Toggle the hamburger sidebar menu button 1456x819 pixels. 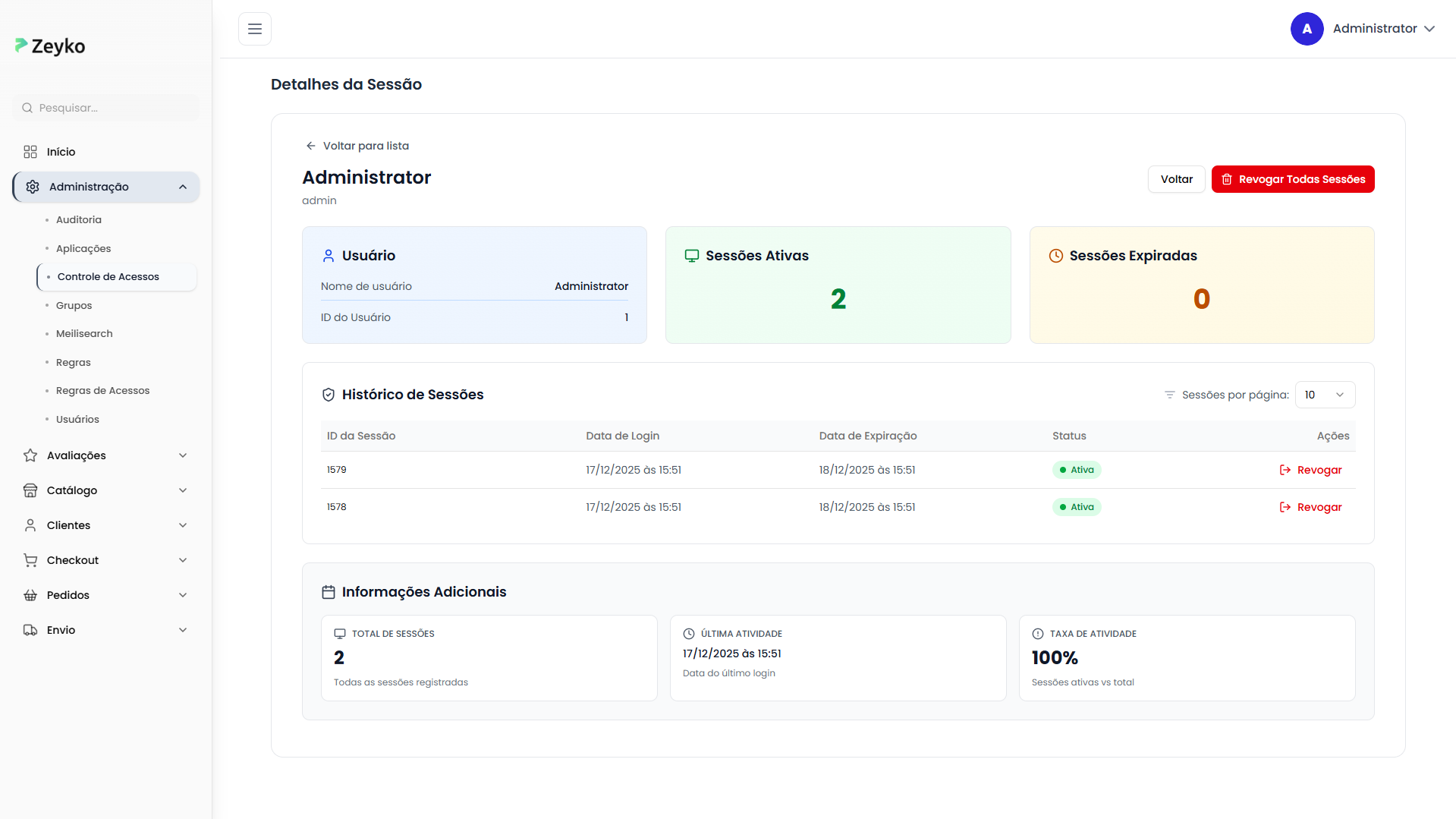pos(255,29)
